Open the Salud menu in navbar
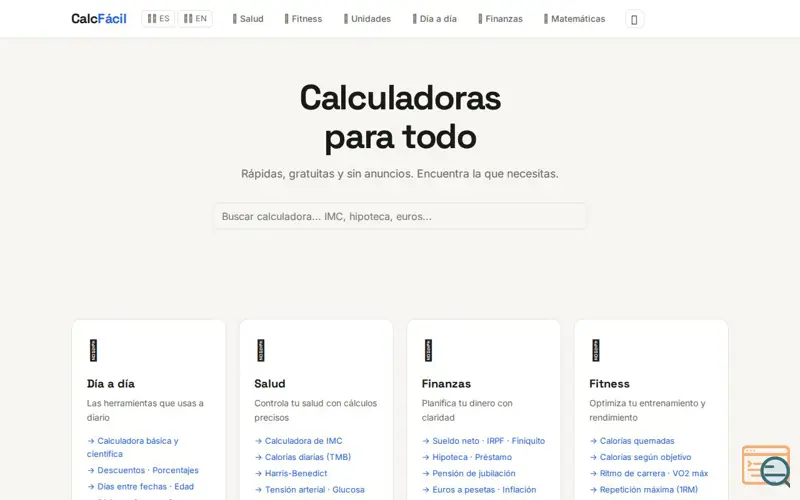The height and width of the screenshot is (500, 800). (x=248, y=19)
